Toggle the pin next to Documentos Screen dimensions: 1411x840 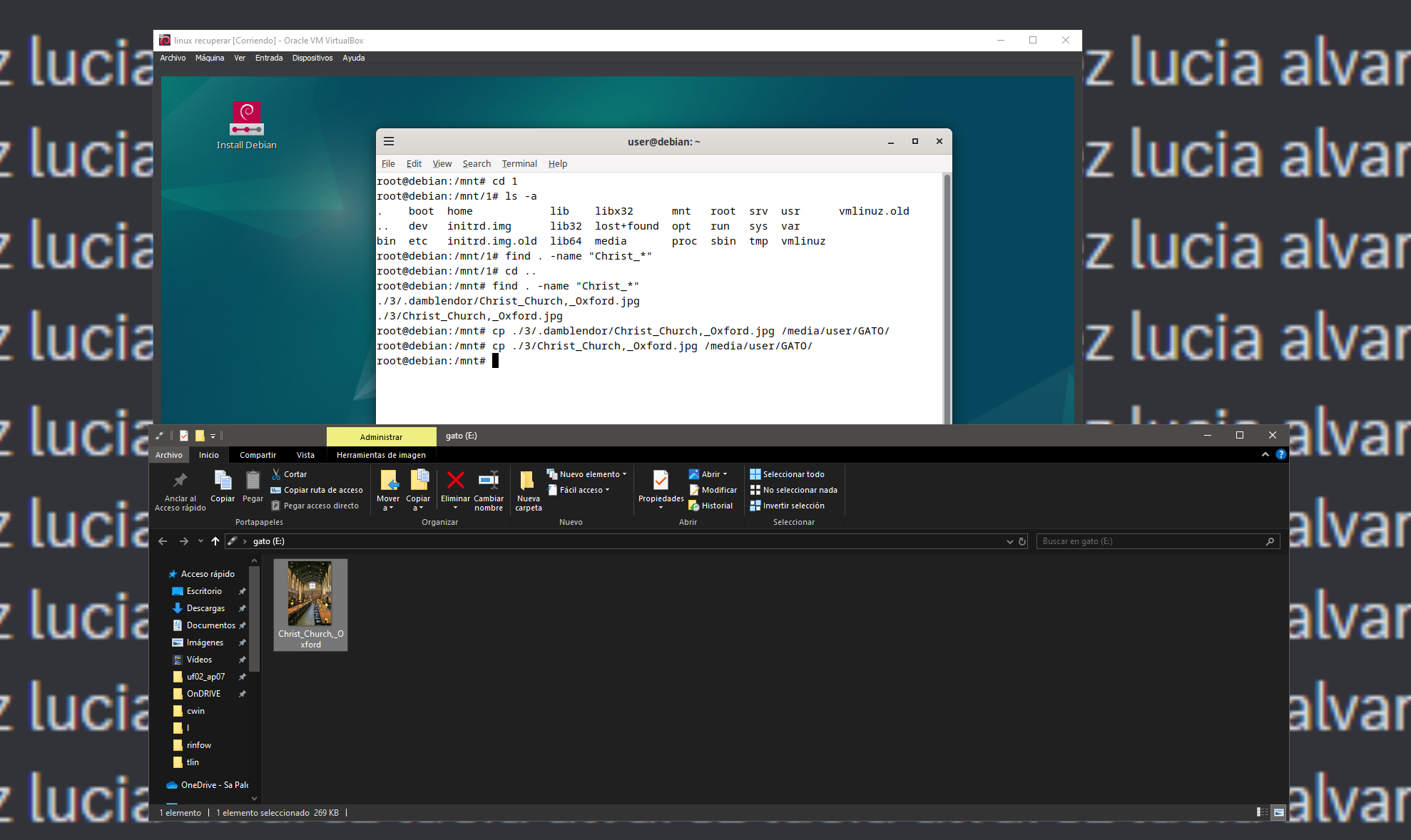(242, 625)
